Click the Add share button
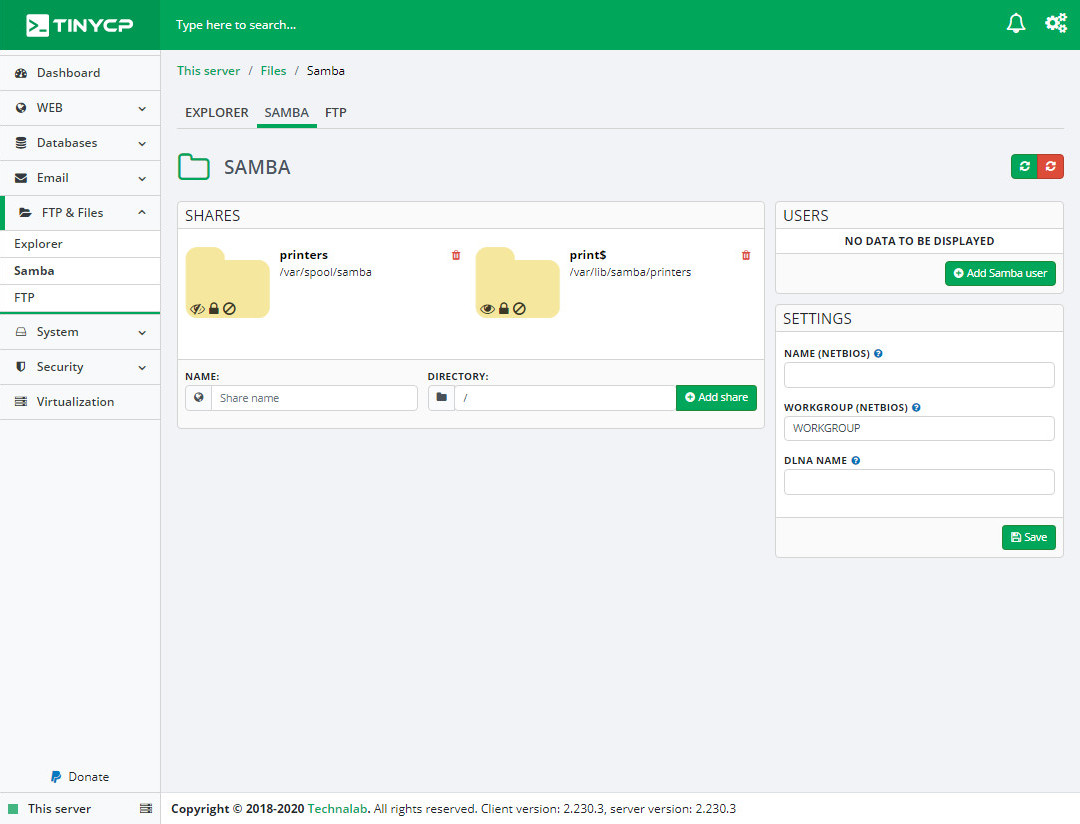 tap(716, 398)
